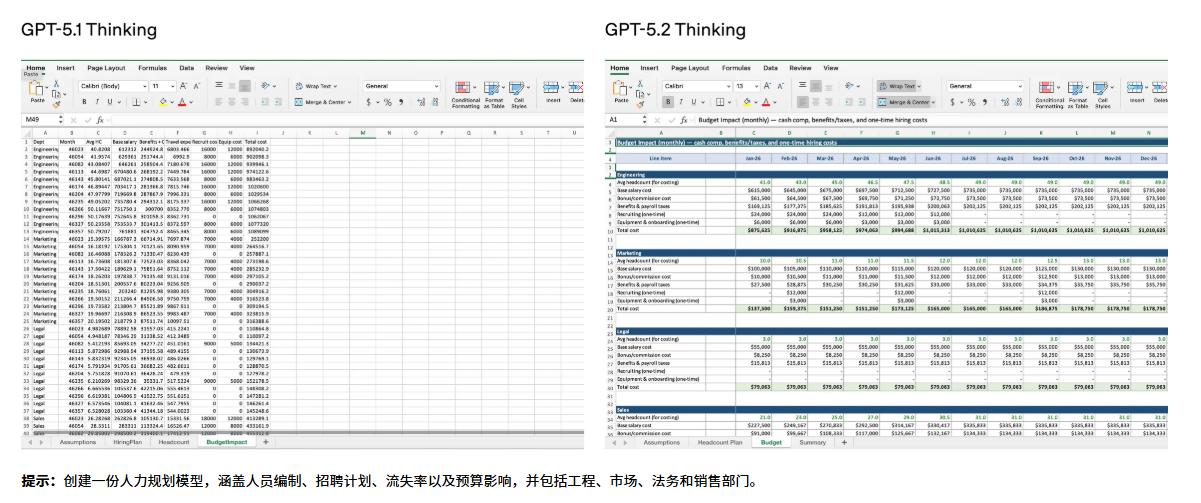Add new sheet in GPT-5.1 window
The image size is (1201, 503).
click(265, 441)
